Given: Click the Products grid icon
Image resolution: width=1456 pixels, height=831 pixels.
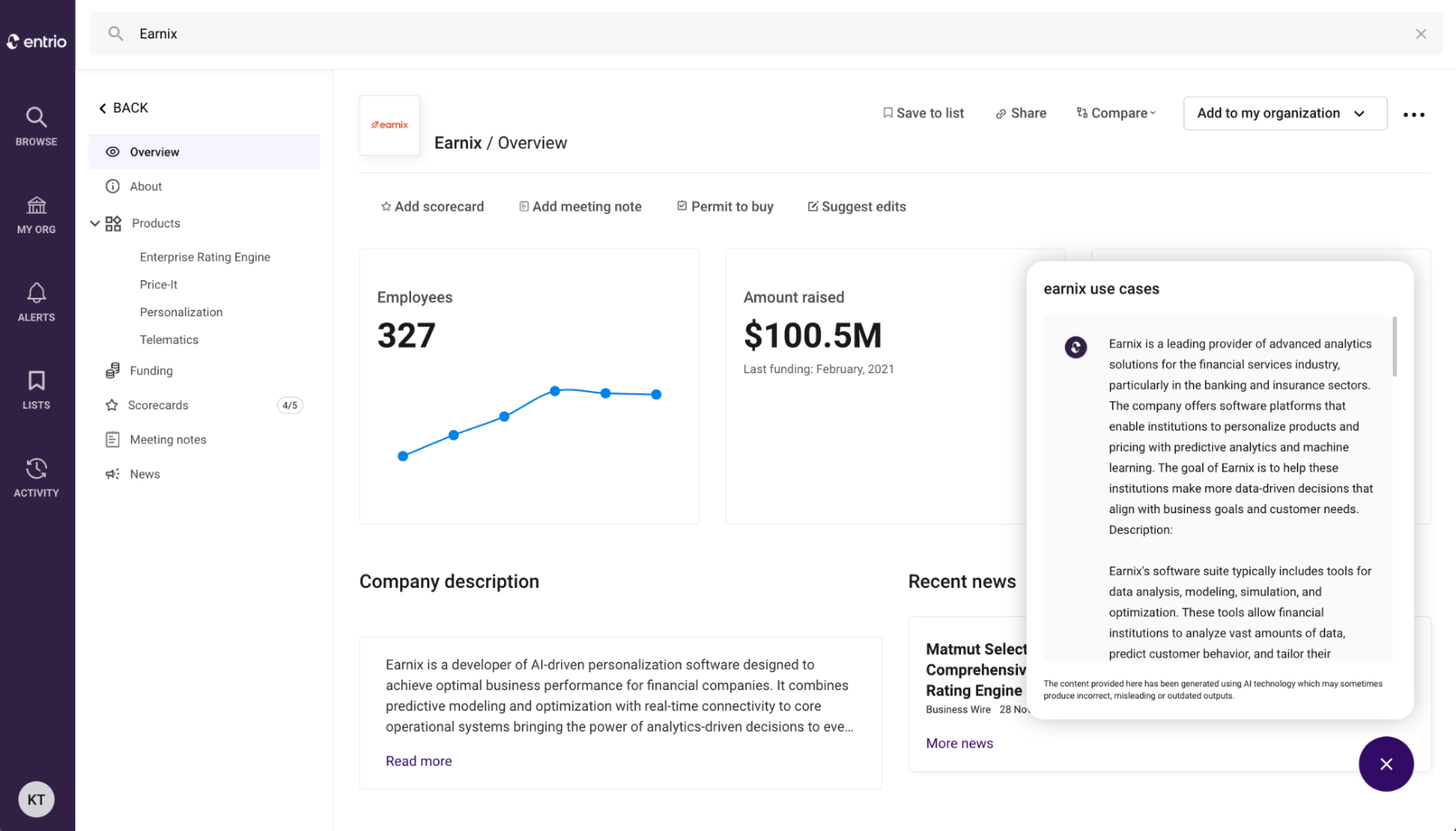Looking at the screenshot, I should coord(113,223).
